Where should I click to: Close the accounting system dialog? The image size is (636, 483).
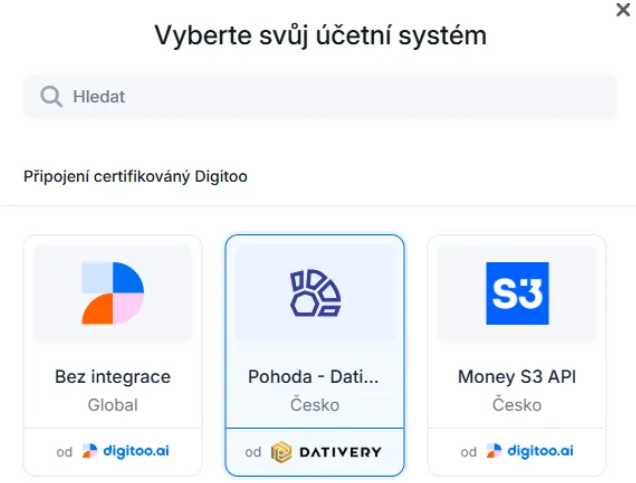pyautogui.click(x=623, y=10)
